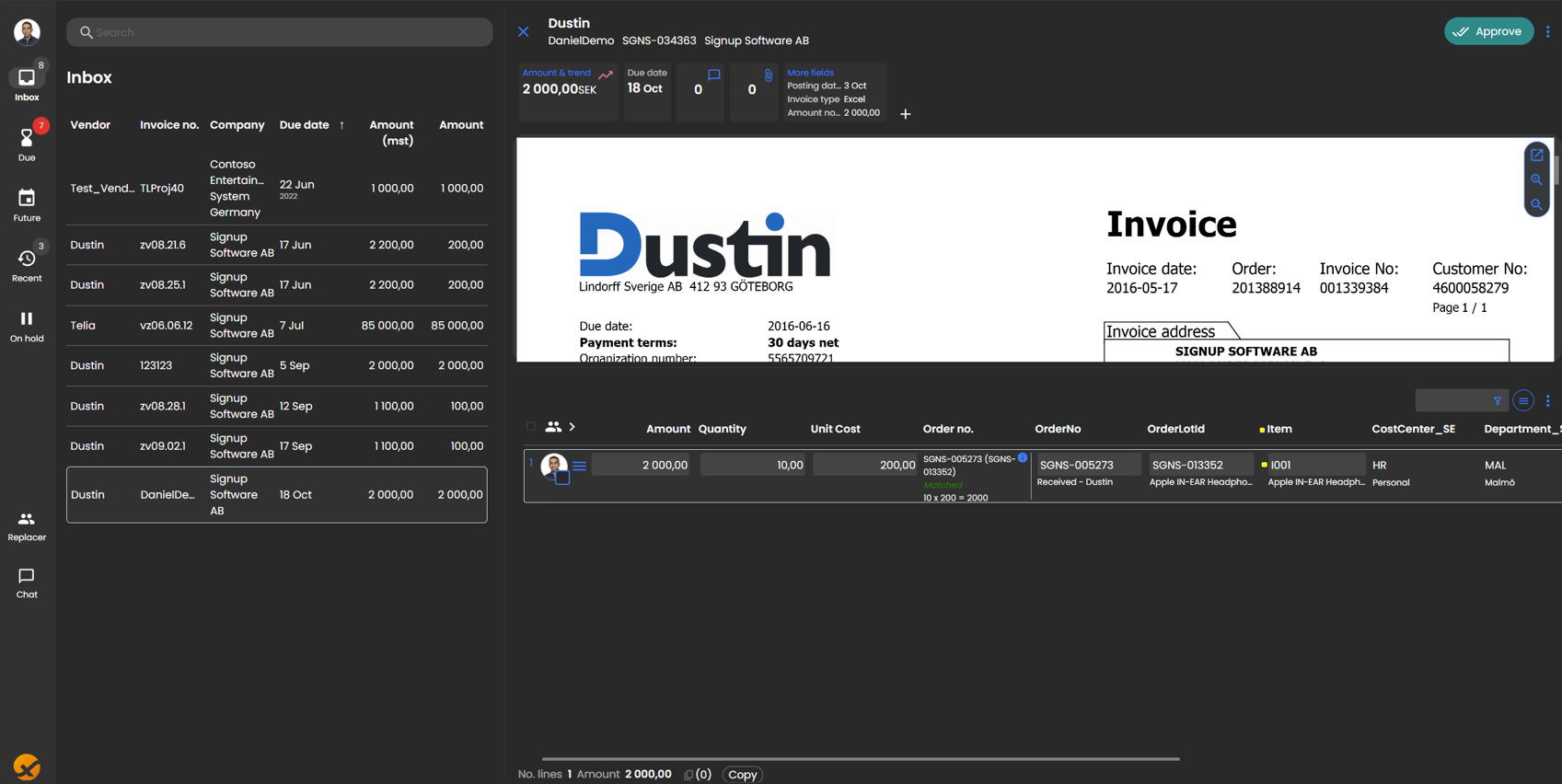
Task: Expand the coding lines chevron arrow
Action: point(573,427)
